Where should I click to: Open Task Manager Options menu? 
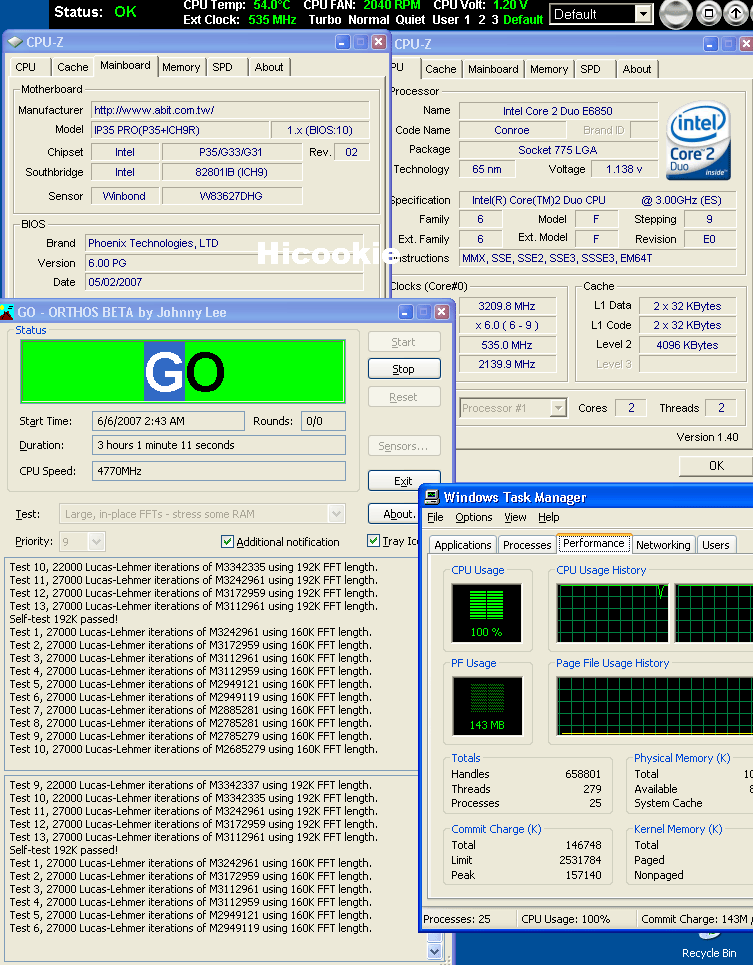point(474,517)
